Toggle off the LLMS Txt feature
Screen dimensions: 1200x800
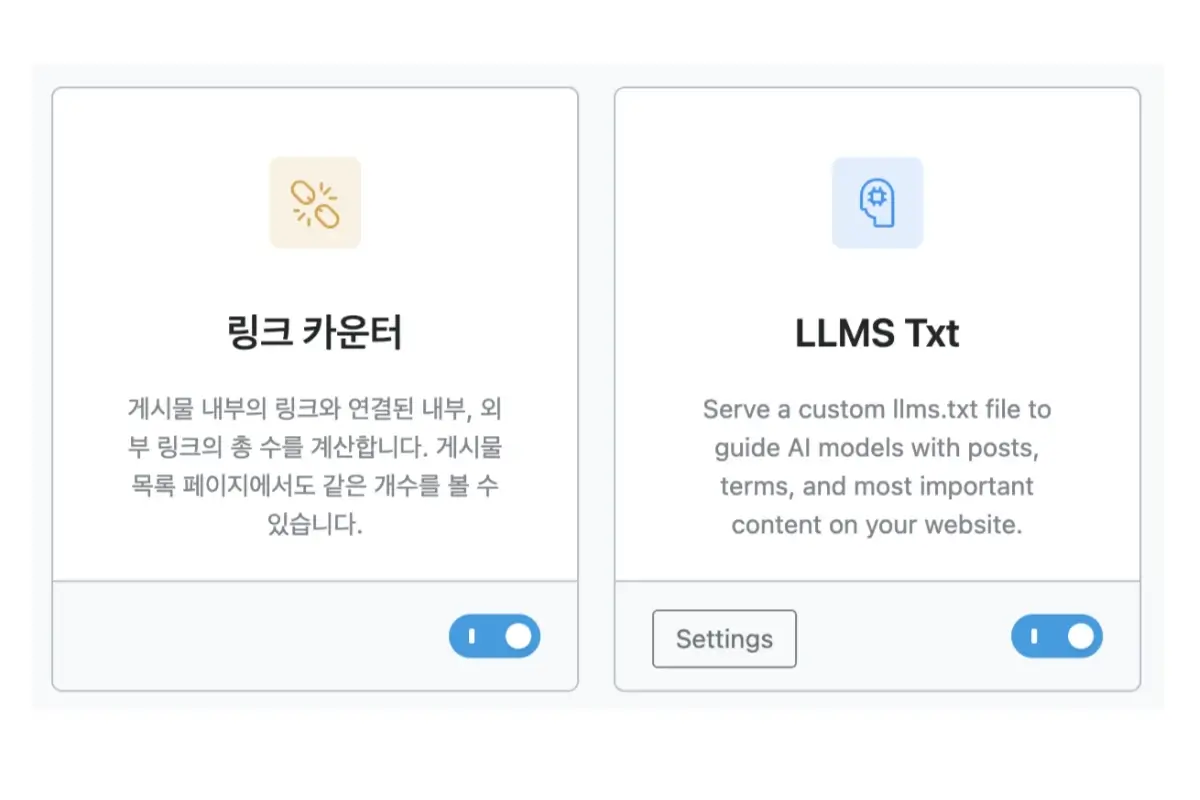(x=1057, y=636)
